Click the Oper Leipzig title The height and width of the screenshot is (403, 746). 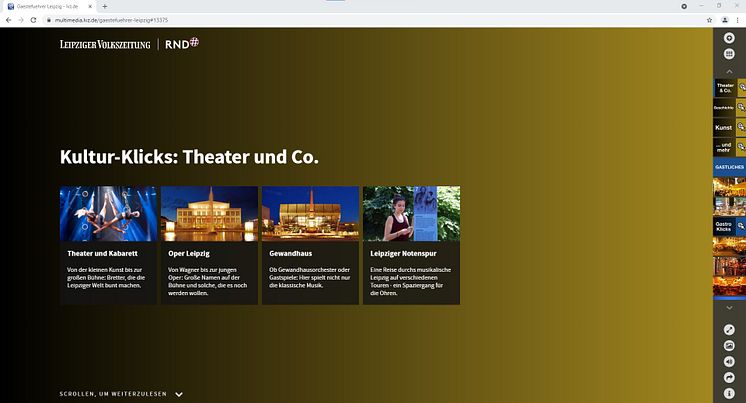tap(189, 254)
